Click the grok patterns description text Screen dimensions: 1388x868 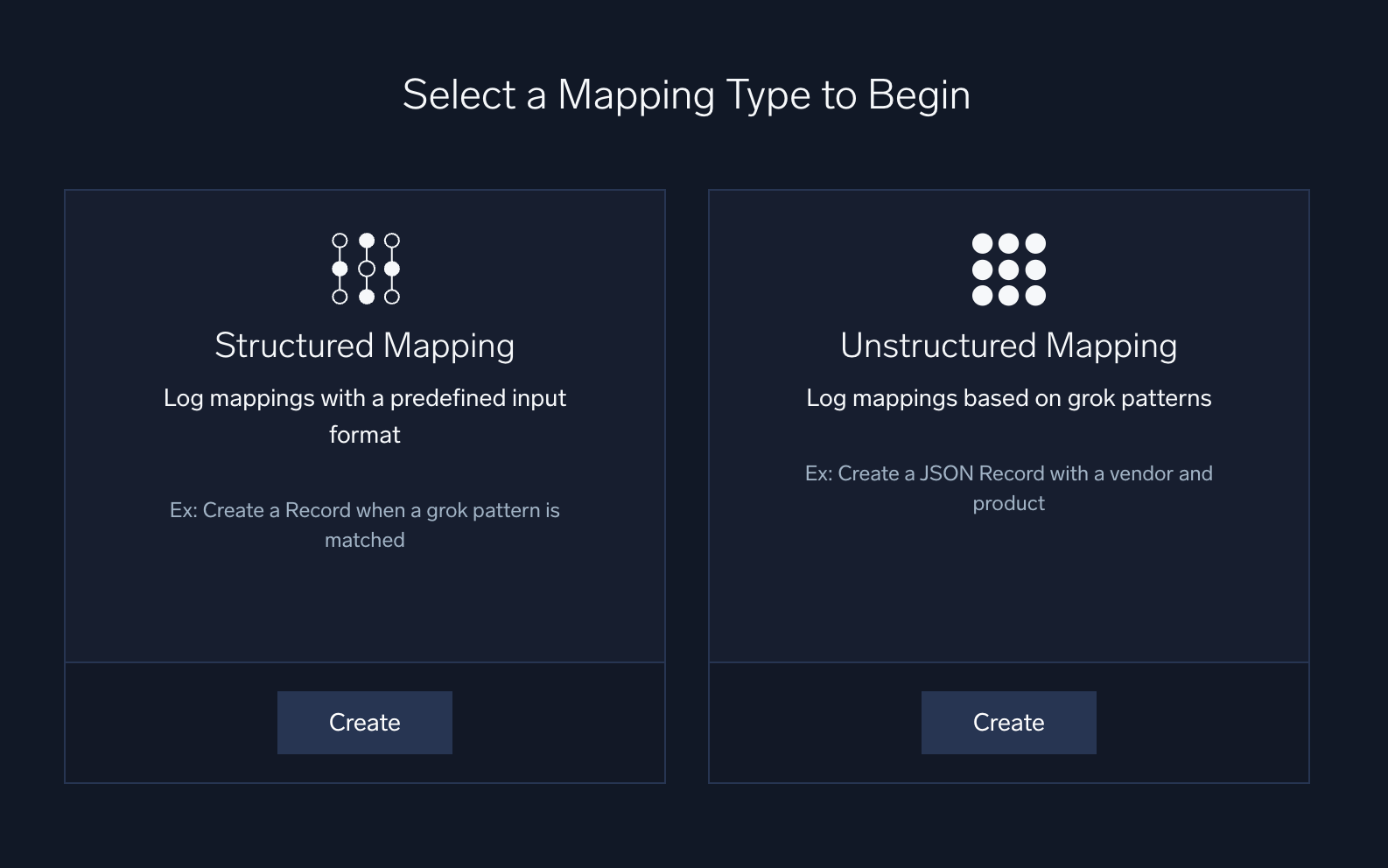[1008, 398]
